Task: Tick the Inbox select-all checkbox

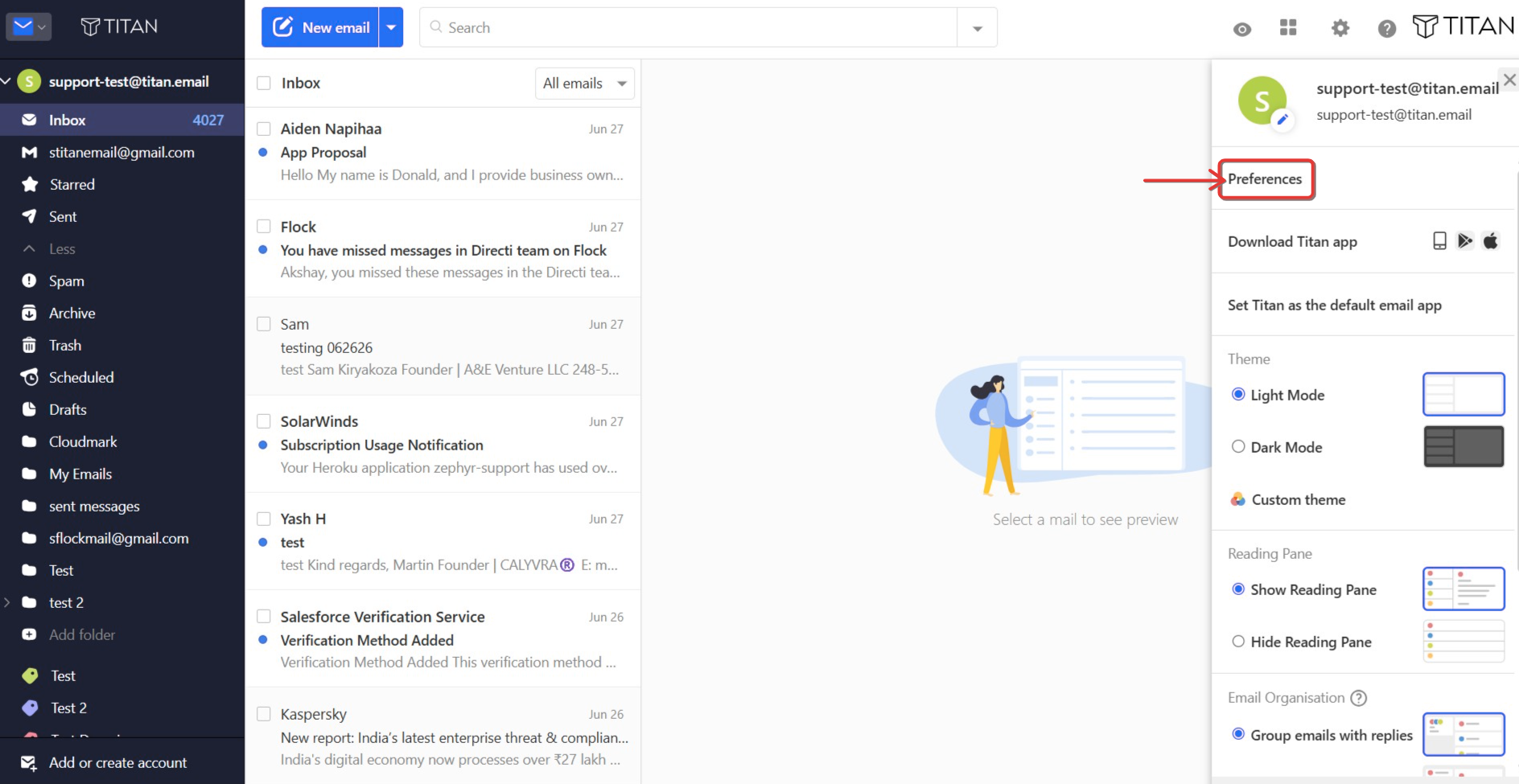Action: [263, 83]
